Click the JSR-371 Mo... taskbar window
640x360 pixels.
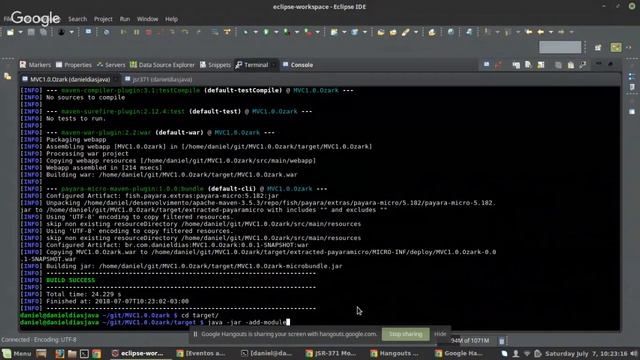(331, 353)
